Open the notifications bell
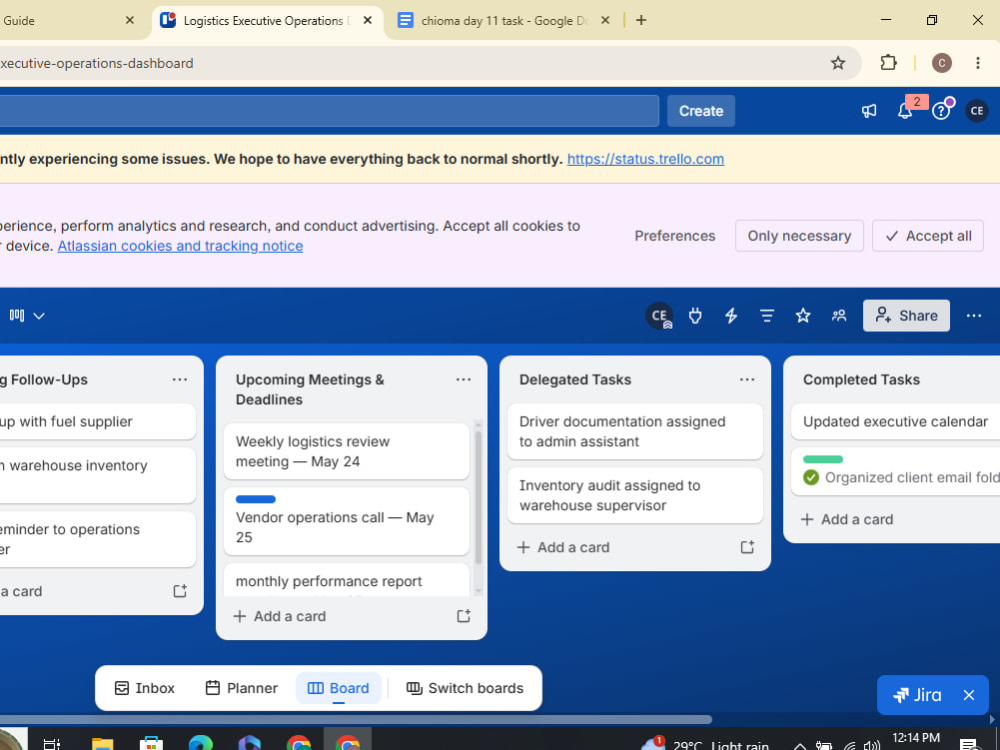Screen dimensions: 1000x750 (x=905, y=111)
